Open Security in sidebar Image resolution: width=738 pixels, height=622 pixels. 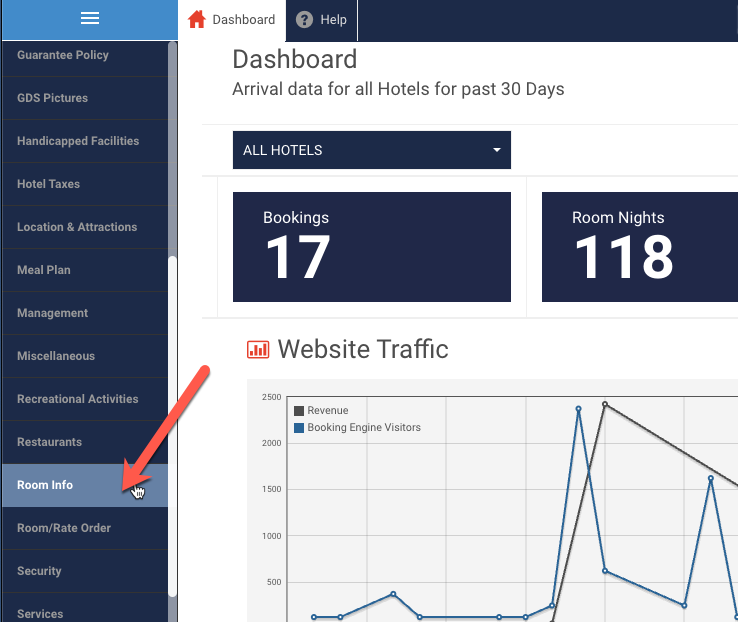pos(85,571)
